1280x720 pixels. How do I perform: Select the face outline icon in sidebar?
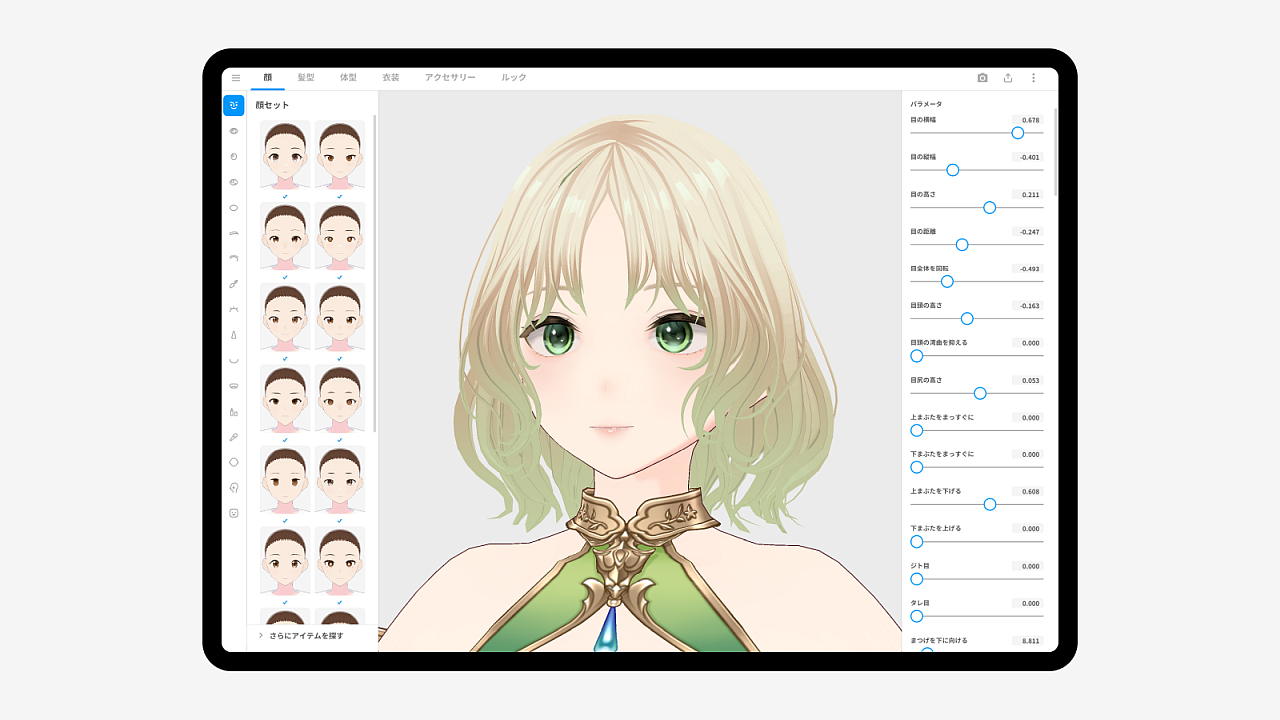point(233,462)
